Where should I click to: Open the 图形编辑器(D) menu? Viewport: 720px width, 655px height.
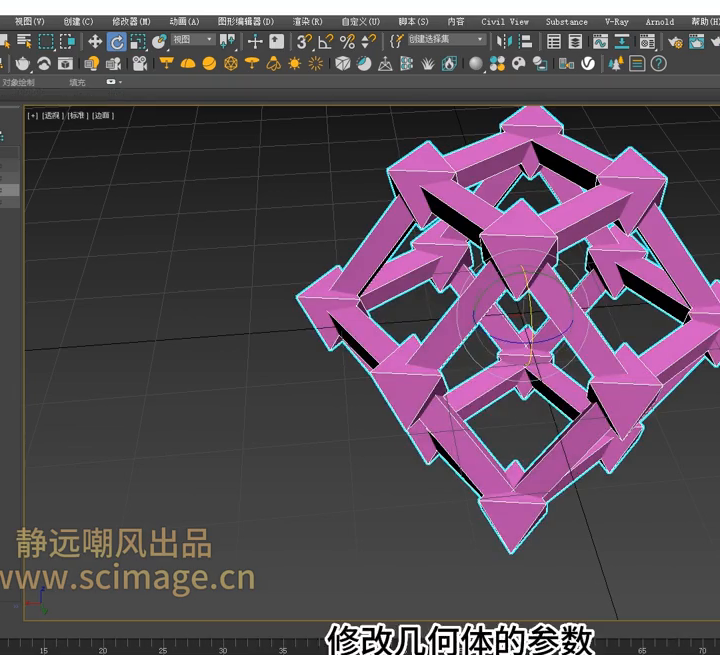pyautogui.click(x=246, y=22)
